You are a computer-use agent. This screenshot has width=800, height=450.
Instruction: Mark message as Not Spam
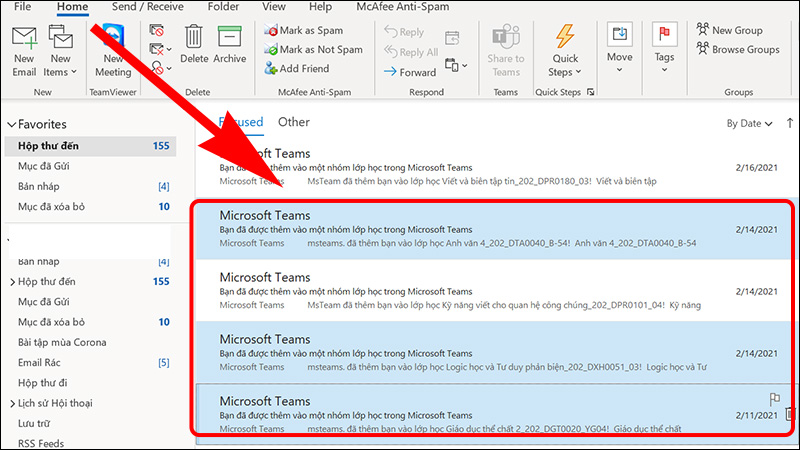(x=313, y=49)
